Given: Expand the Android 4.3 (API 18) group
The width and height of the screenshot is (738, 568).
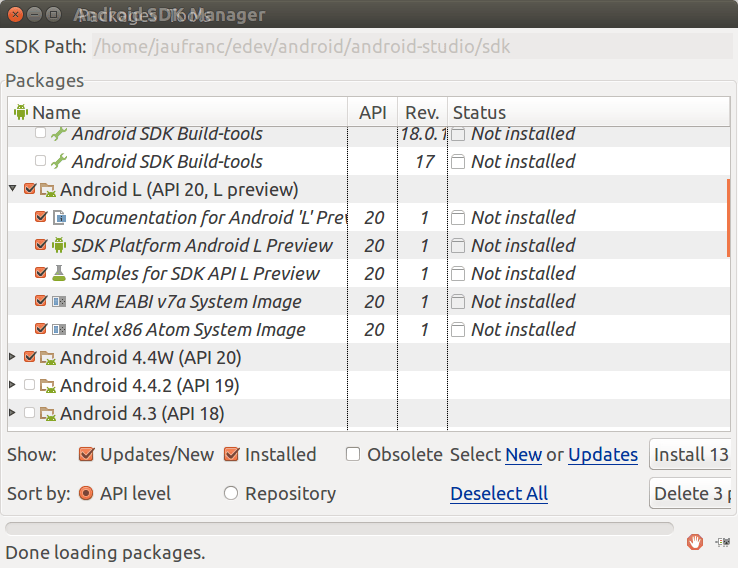Looking at the screenshot, I should (13, 413).
